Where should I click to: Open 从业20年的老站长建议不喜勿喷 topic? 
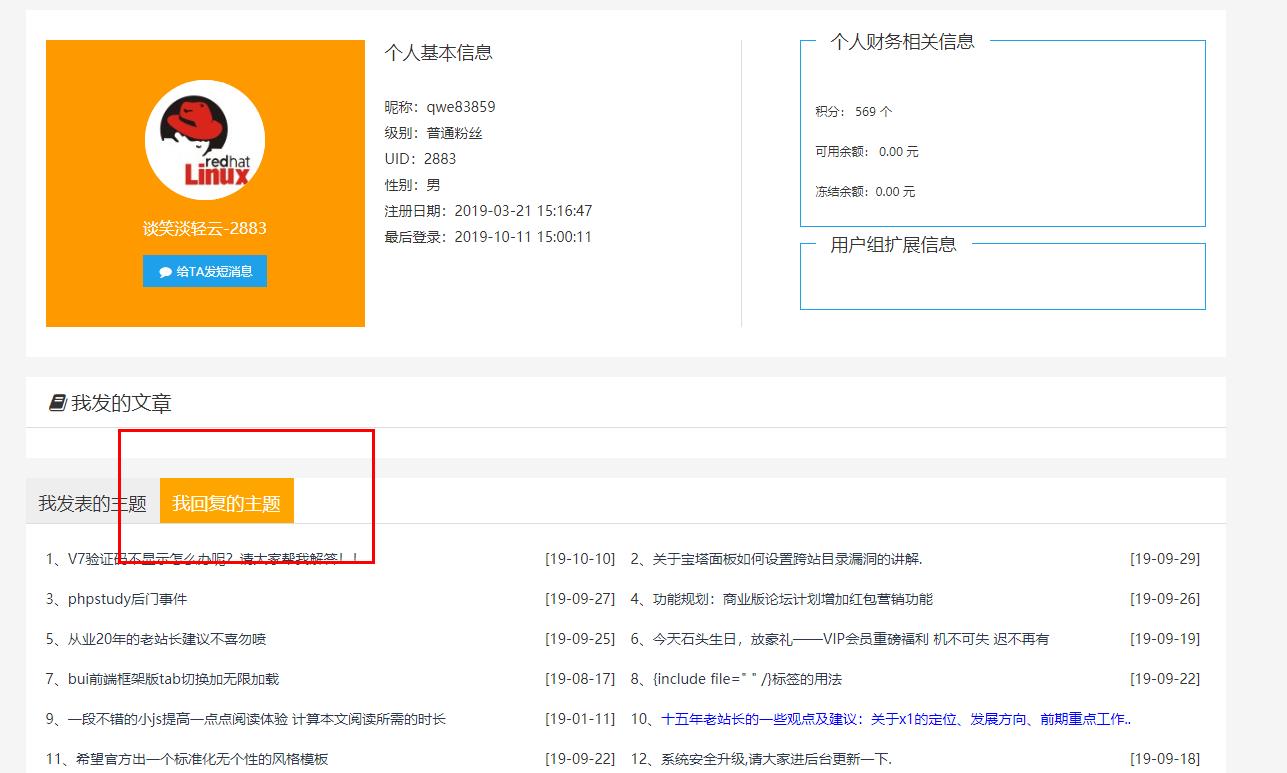coord(166,639)
